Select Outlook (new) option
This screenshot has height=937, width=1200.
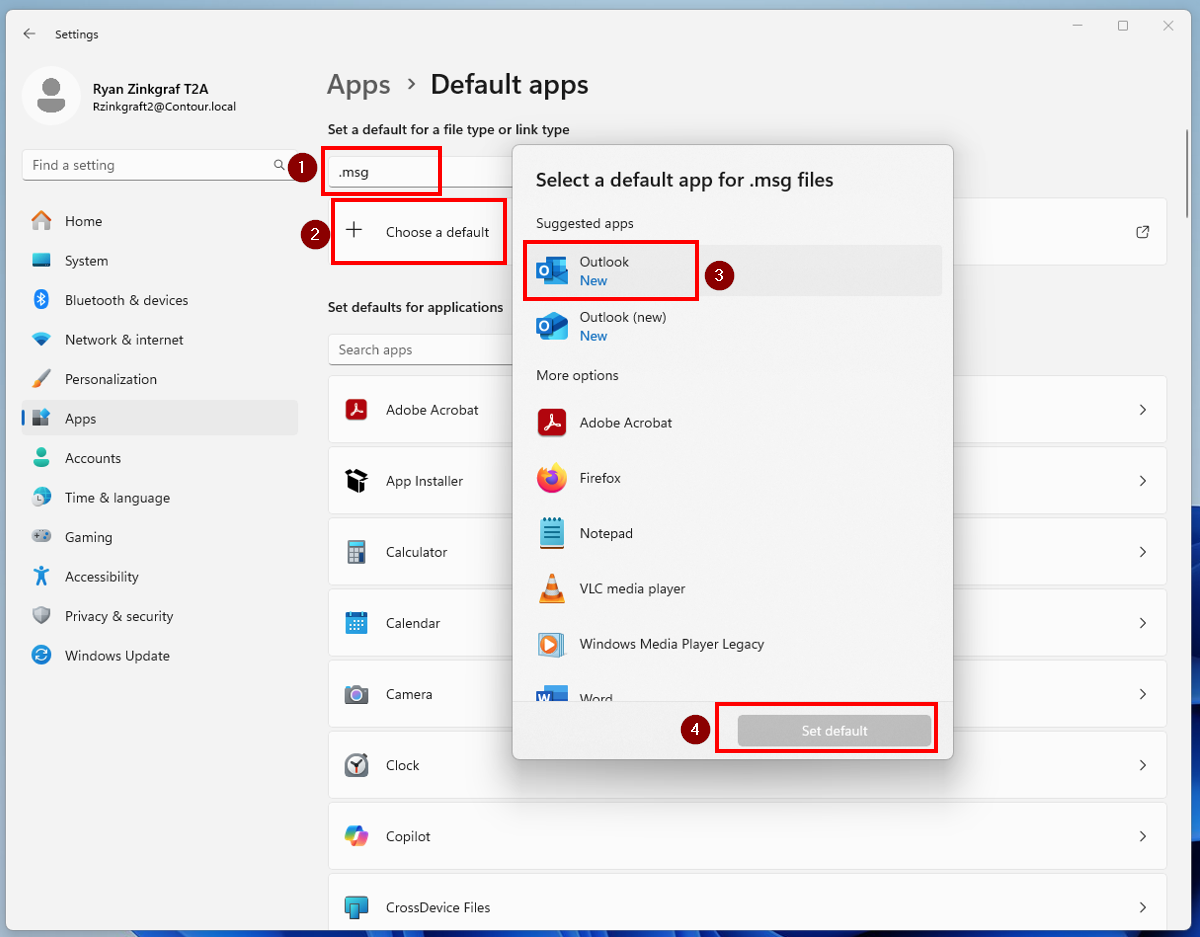pos(732,326)
